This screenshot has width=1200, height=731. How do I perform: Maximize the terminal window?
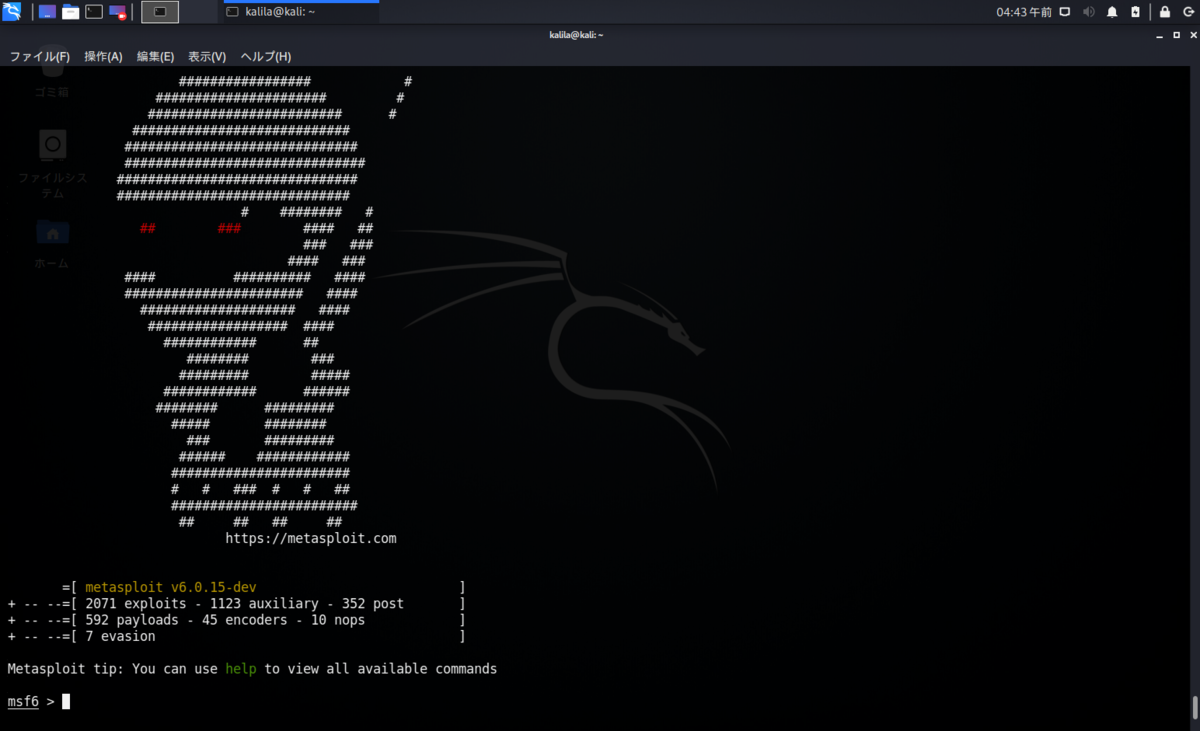coord(1175,35)
